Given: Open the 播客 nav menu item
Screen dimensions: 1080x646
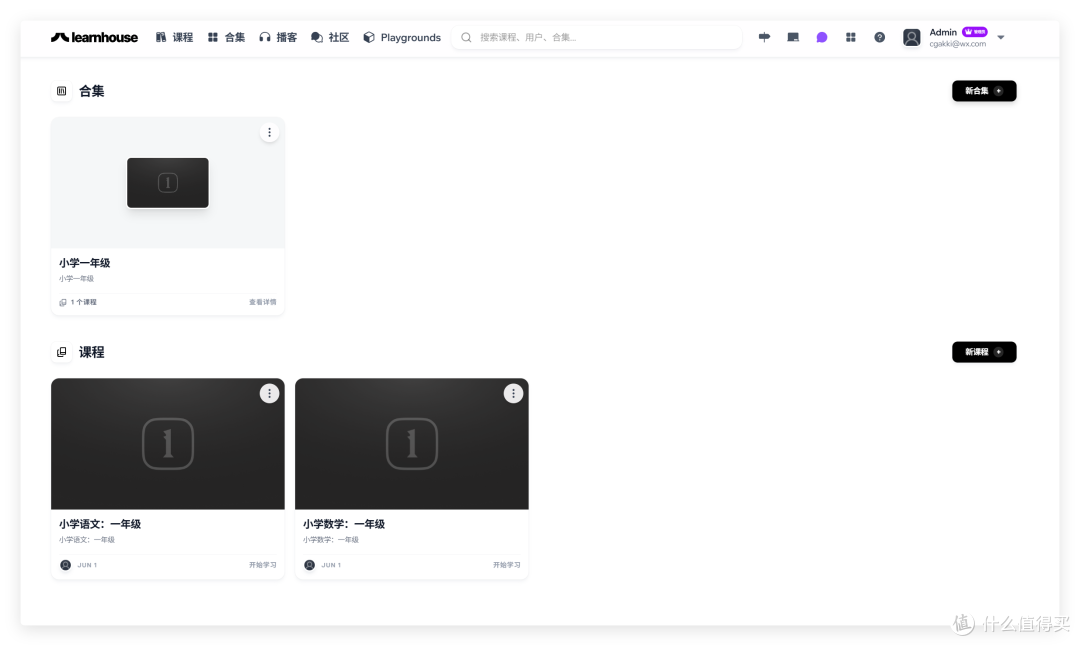Looking at the screenshot, I should tap(278, 37).
